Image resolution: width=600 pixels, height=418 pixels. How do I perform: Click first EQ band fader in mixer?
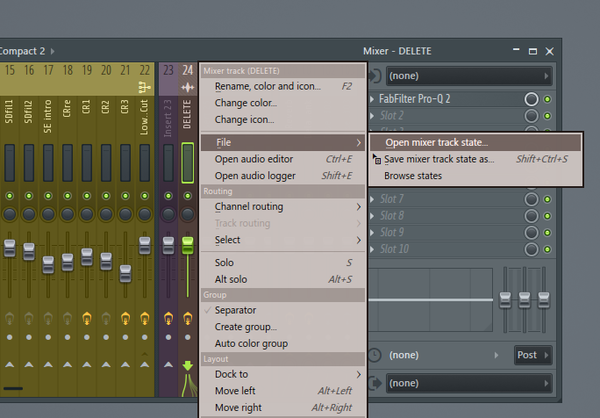(x=505, y=300)
